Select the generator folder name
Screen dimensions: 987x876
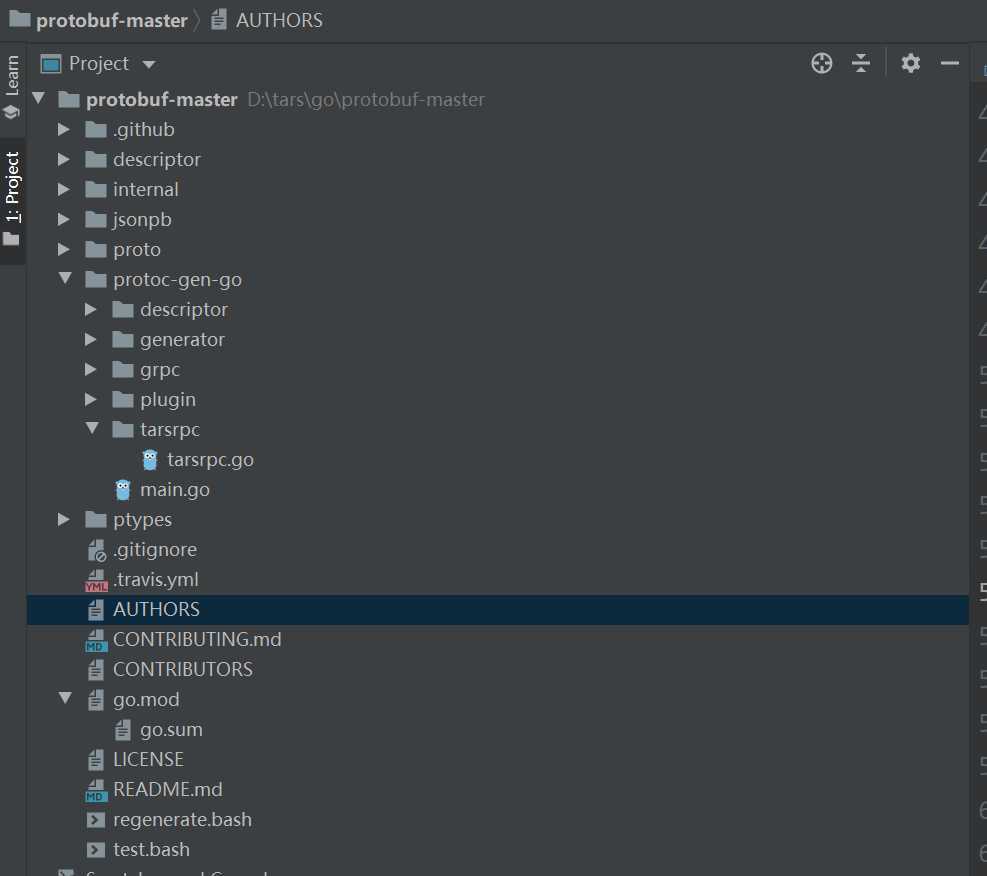click(182, 340)
